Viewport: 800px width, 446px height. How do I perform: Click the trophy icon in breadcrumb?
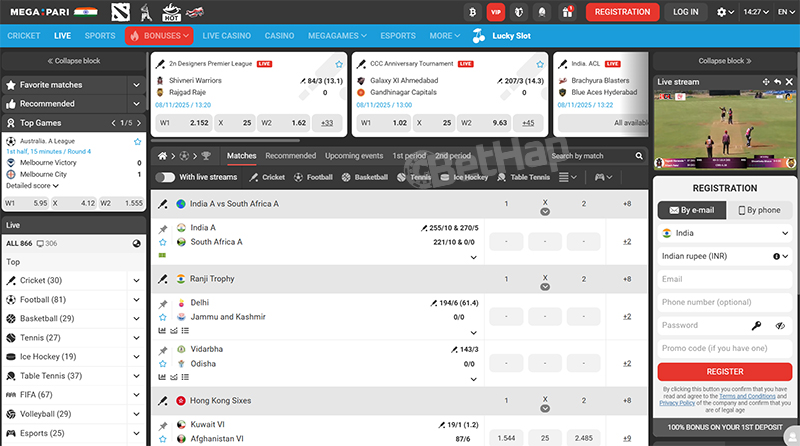[206, 156]
